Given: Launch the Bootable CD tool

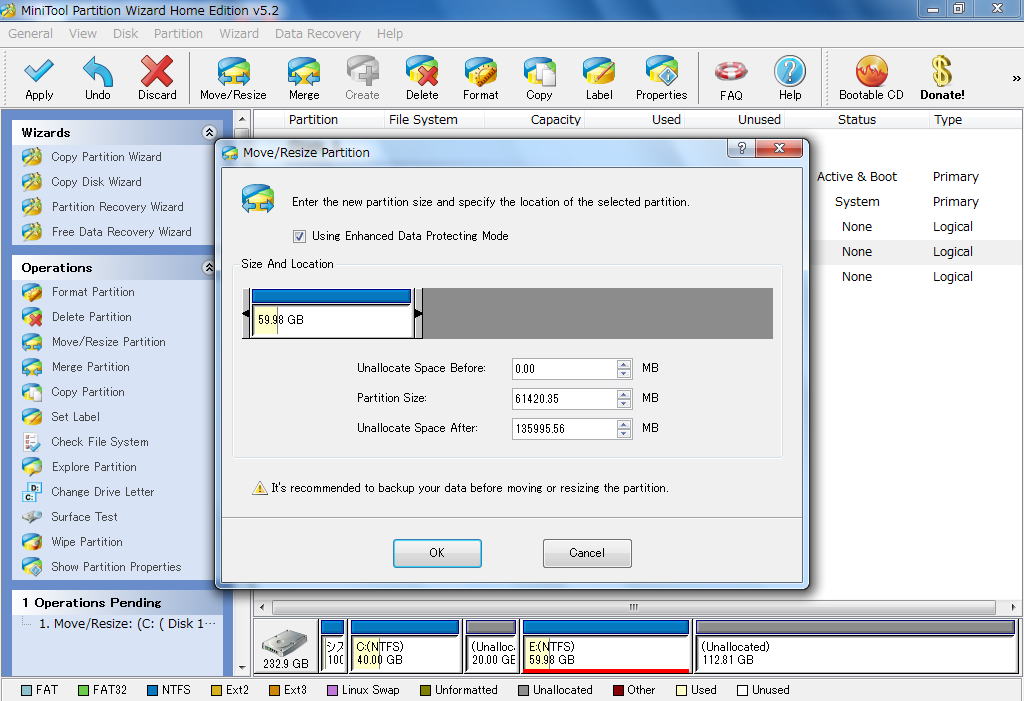Looking at the screenshot, I should pos(871,78).
